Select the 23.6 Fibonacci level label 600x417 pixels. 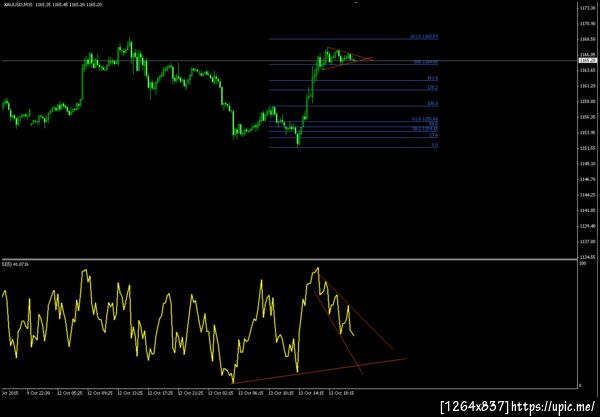click(434, 135)
